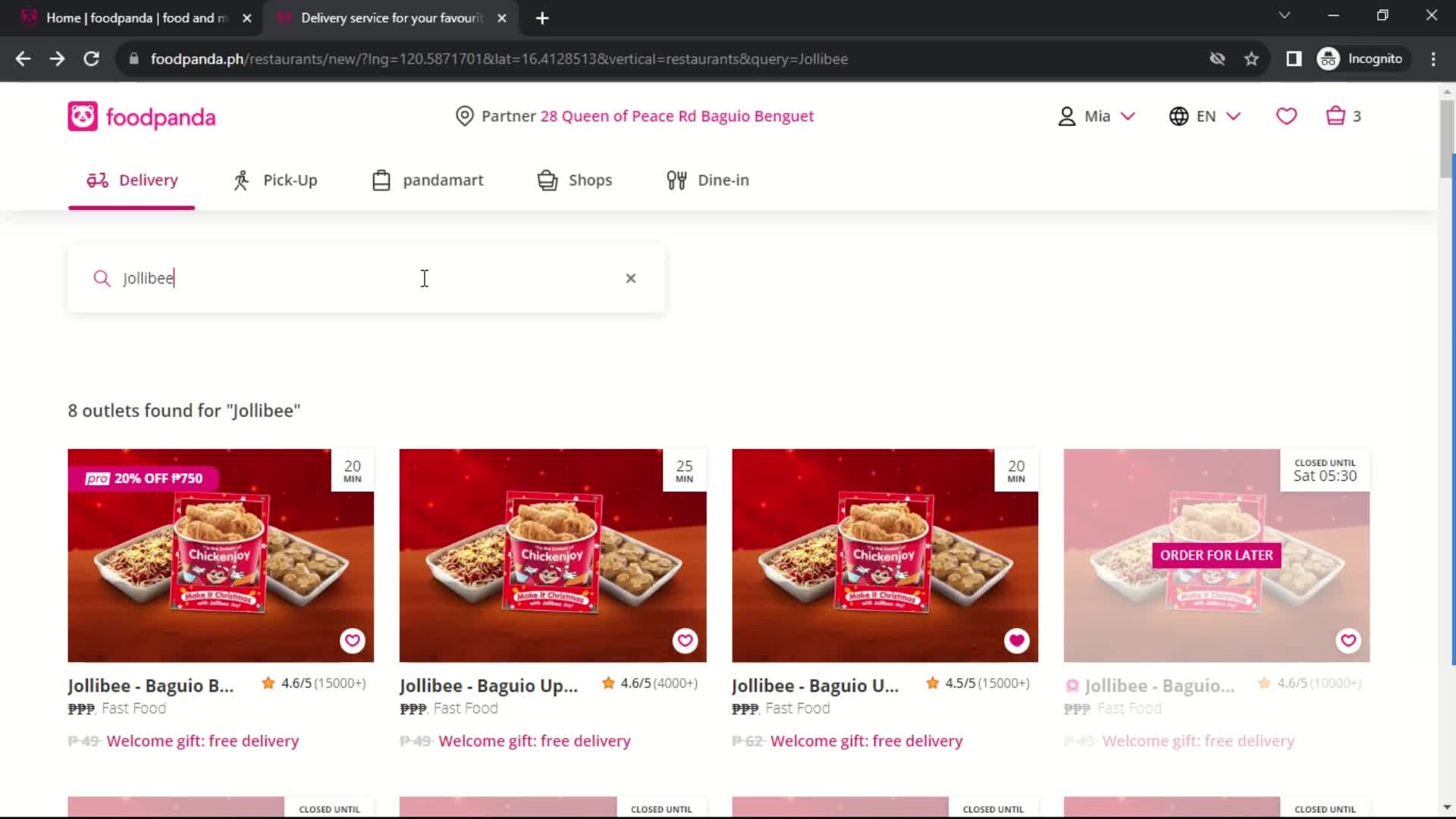Reload the current page
1456x819 pixels.
[x=91, y=58]
